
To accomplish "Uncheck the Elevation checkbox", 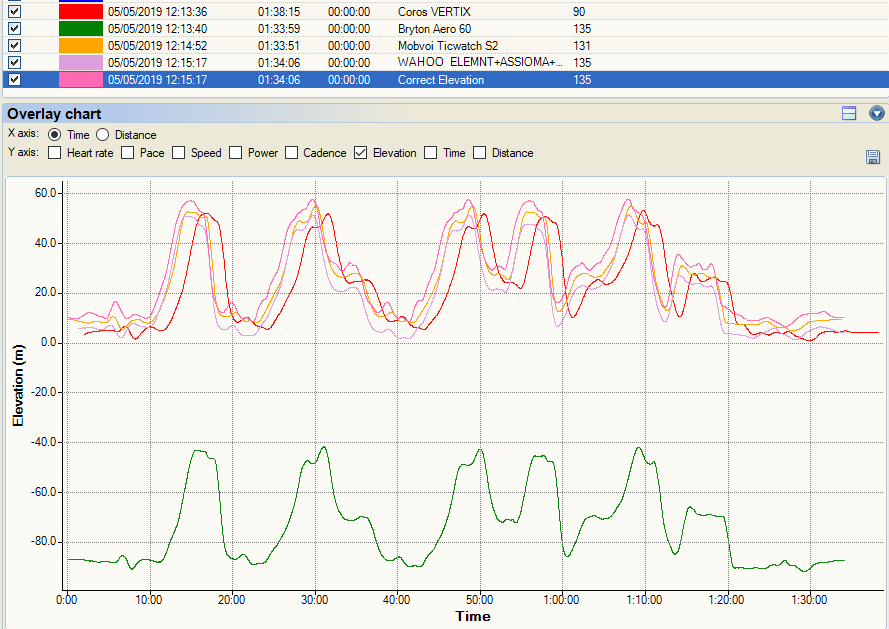I will (x=360, y=153).
